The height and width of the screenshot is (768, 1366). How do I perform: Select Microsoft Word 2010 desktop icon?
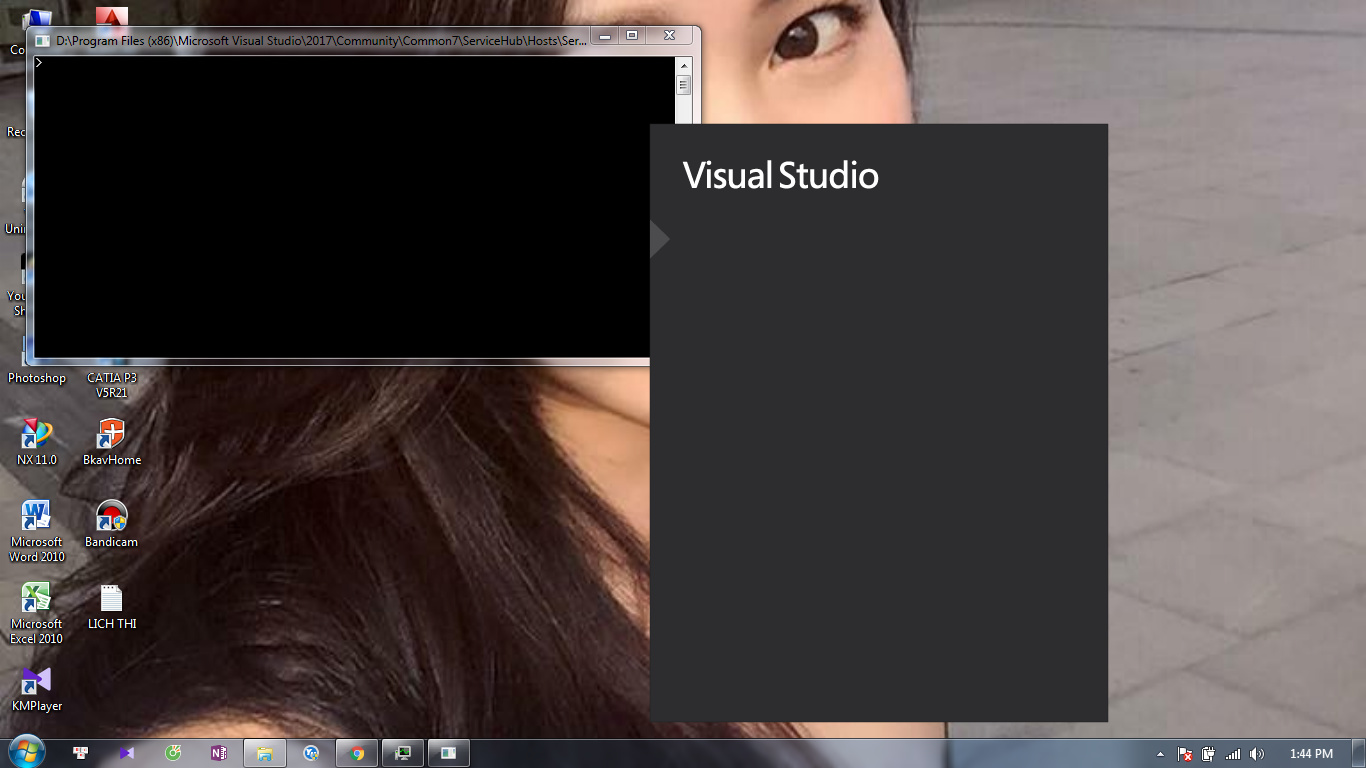pos(37,531)
